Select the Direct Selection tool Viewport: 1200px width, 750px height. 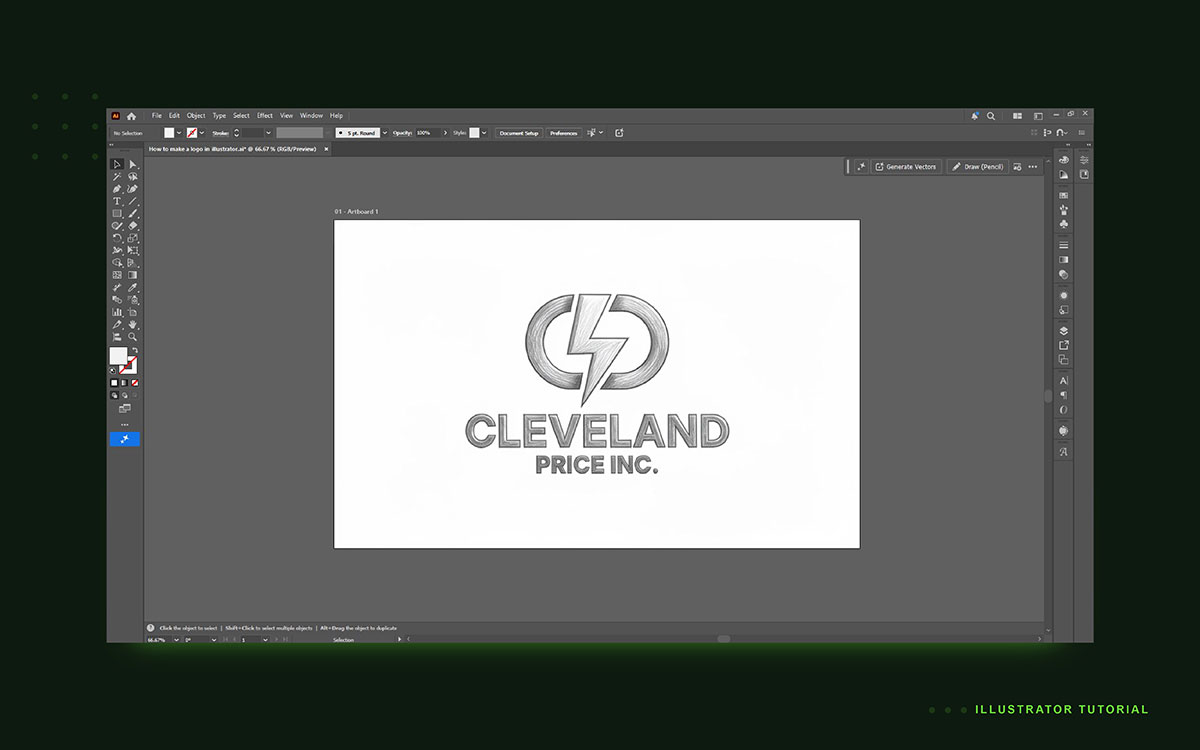pyautogui.click(x=132, y=164)
